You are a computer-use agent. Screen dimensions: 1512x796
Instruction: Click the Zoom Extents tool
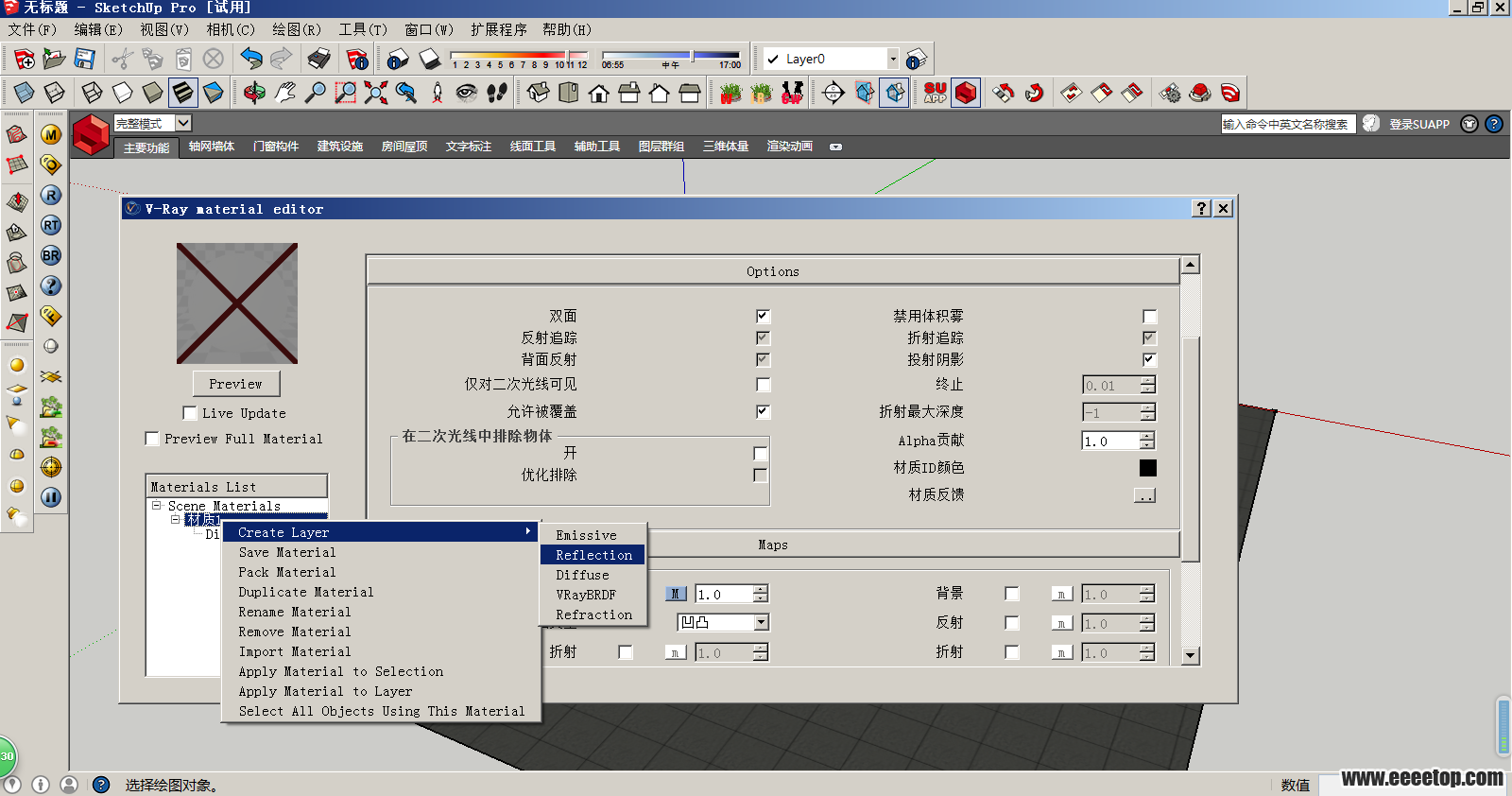tap(376, 93)
